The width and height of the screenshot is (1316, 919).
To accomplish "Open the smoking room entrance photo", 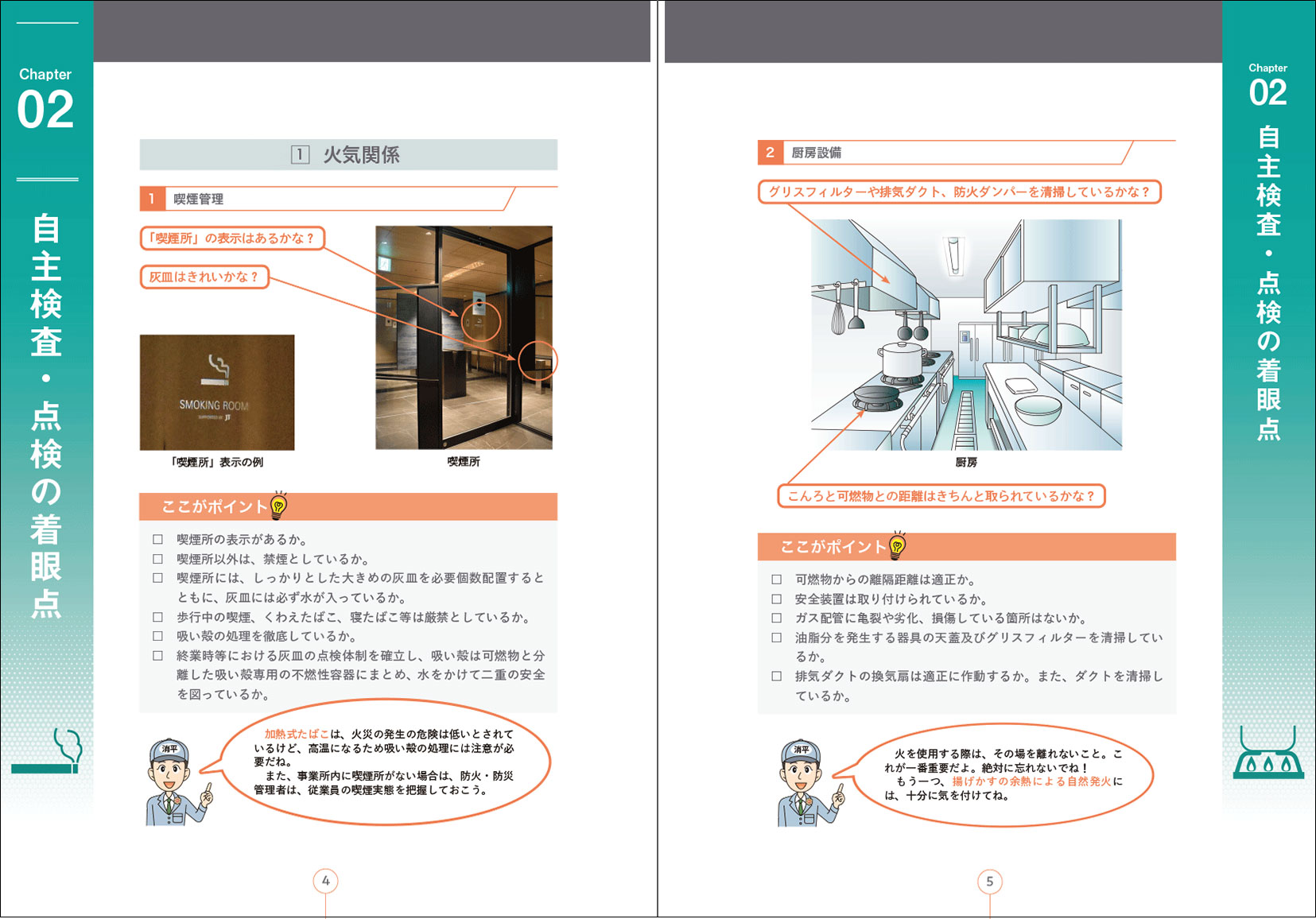I will pos(464,338).
